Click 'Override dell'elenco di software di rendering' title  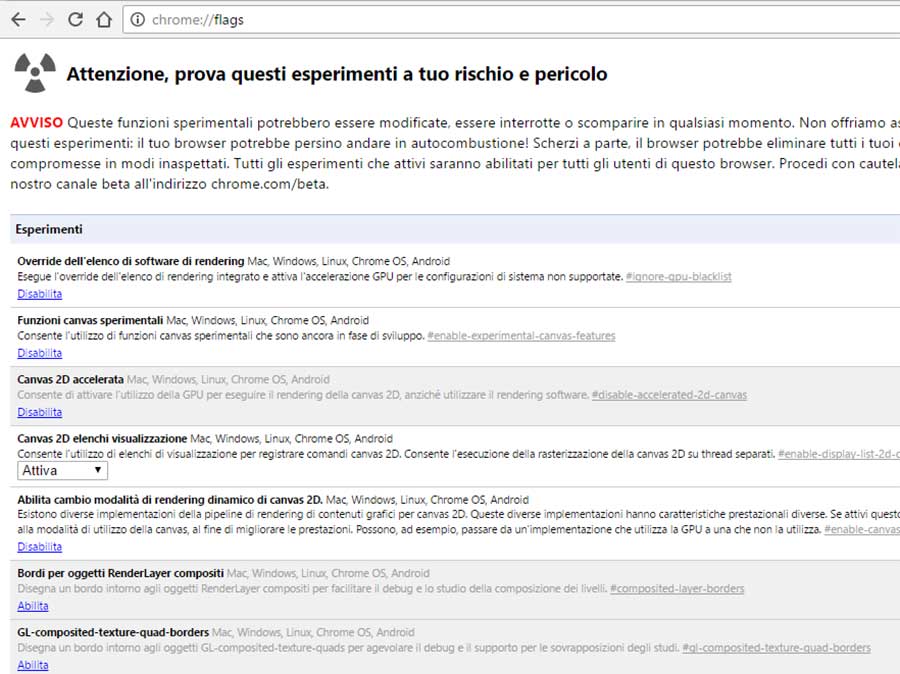coord(131,261)
